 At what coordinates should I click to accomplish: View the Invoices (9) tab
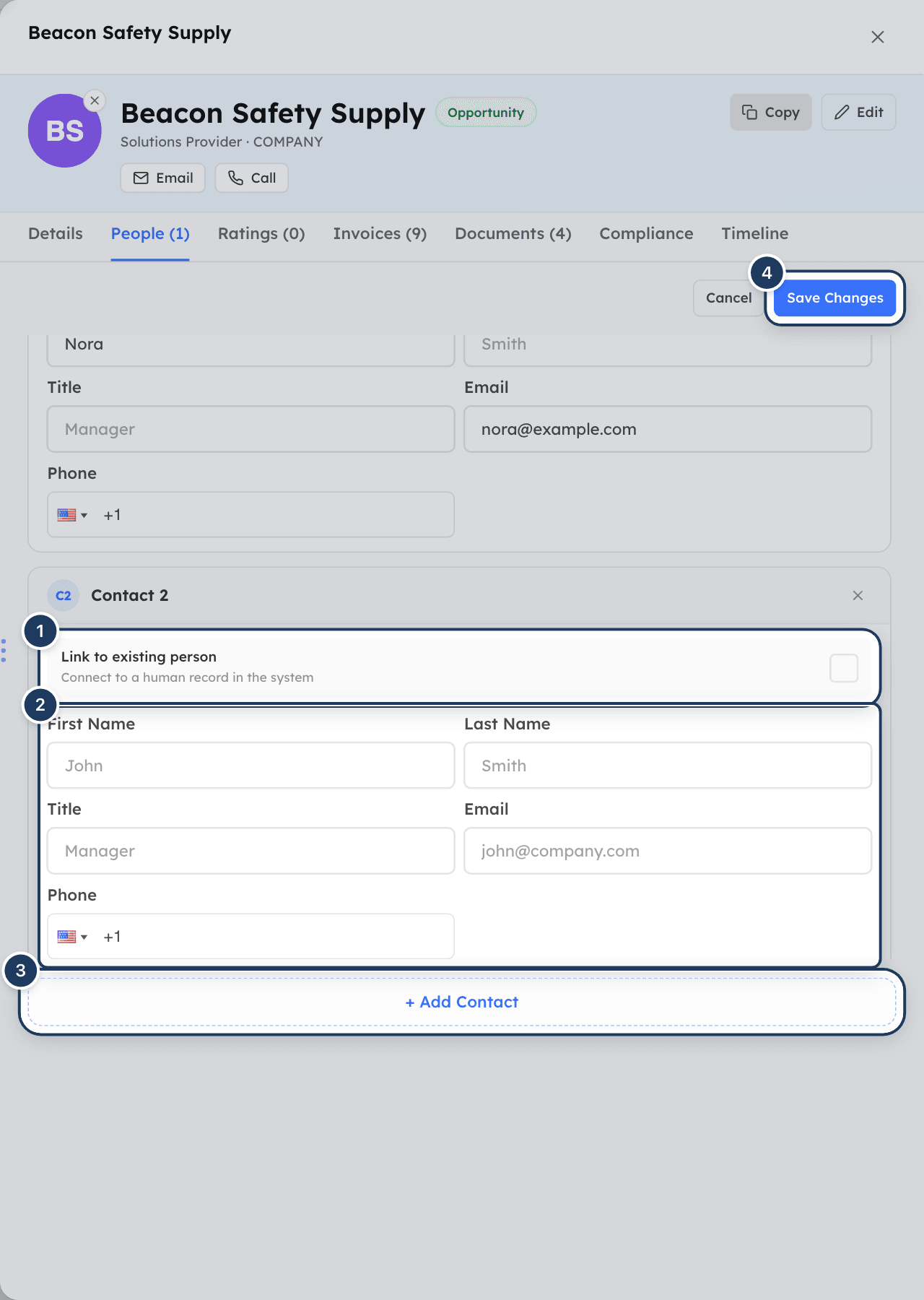coord(380,233)
